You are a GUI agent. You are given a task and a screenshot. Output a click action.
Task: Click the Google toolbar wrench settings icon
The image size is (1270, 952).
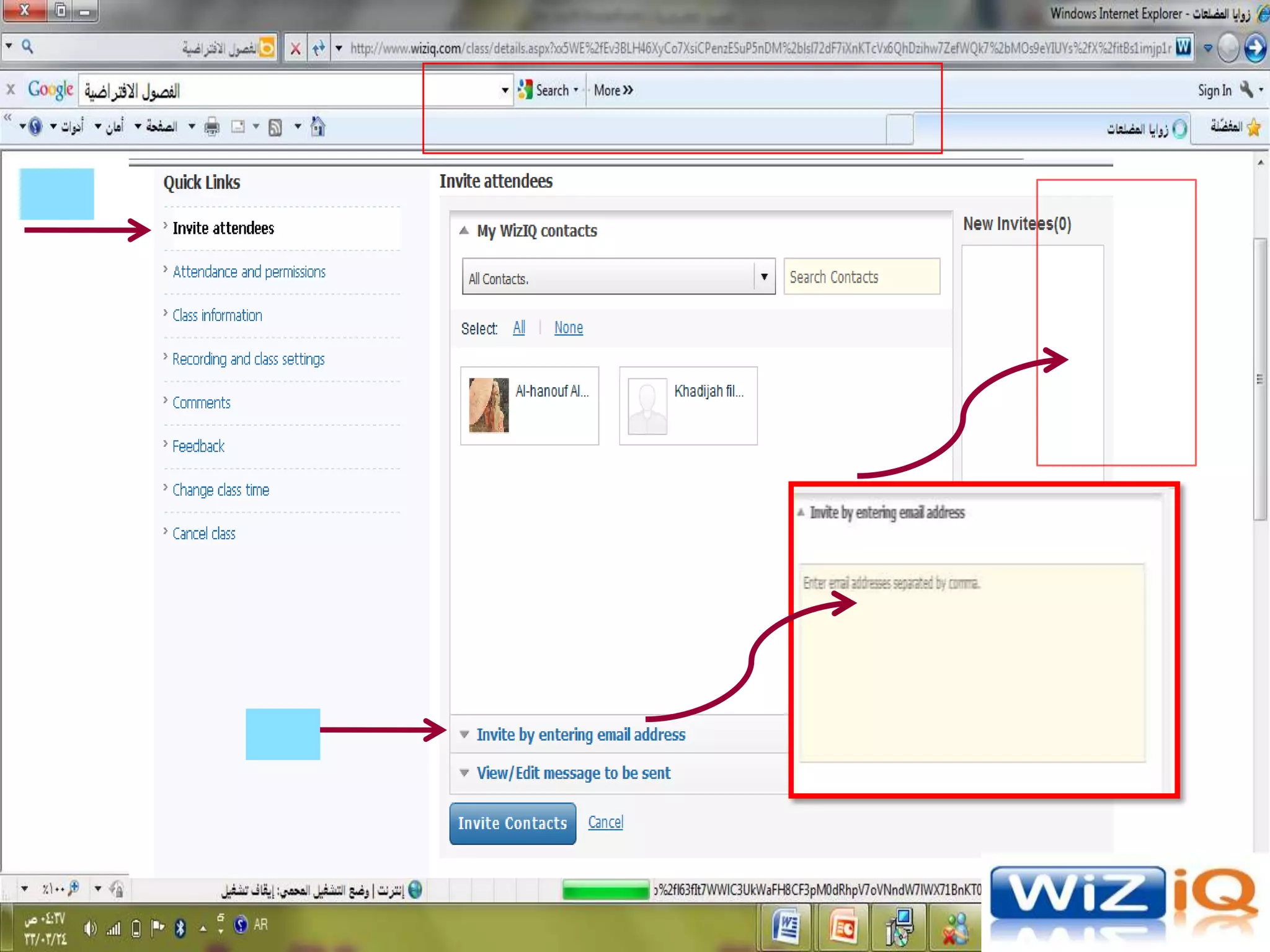[x=1246, y=90]
